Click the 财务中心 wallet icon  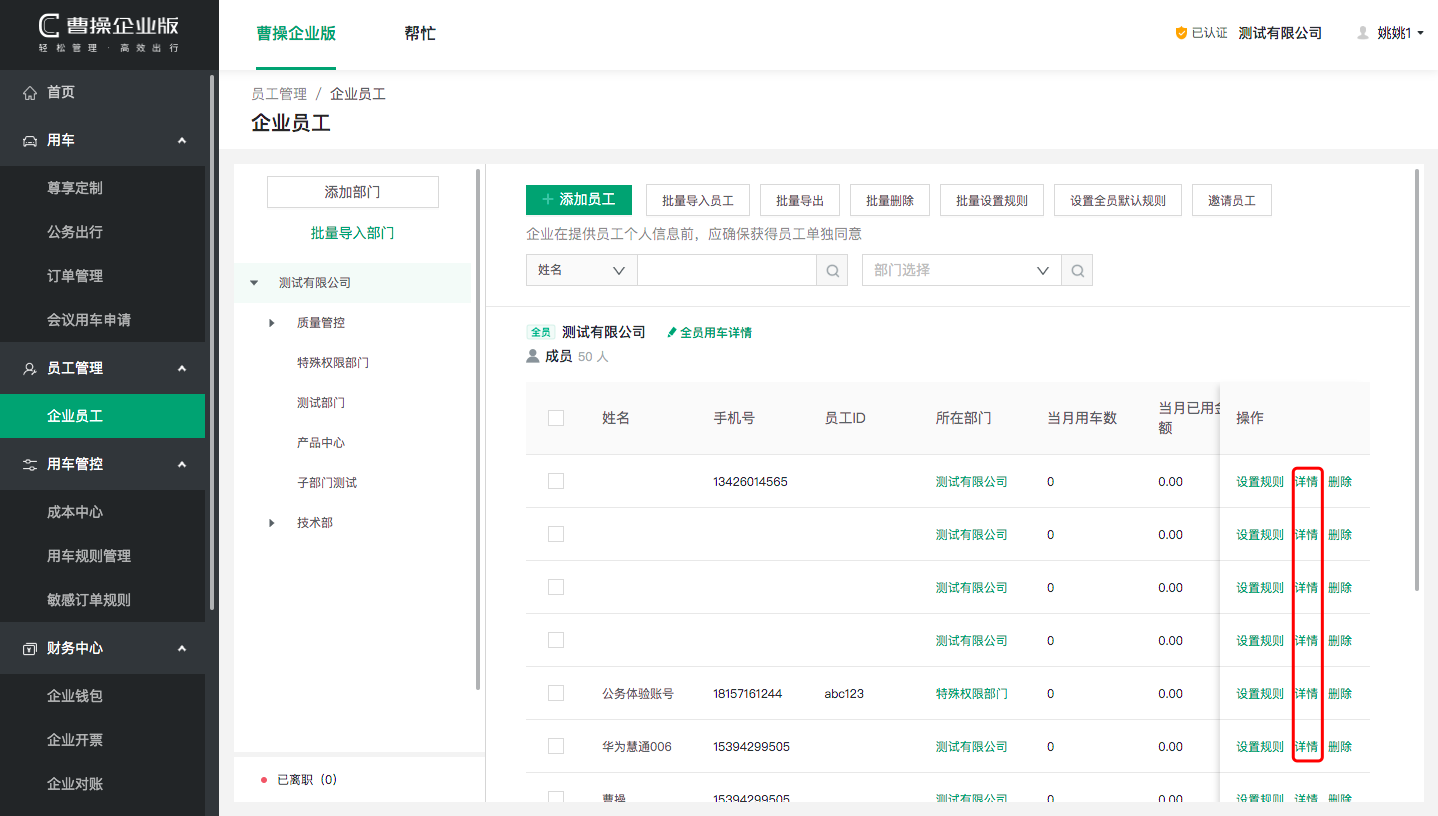[30, 648]
